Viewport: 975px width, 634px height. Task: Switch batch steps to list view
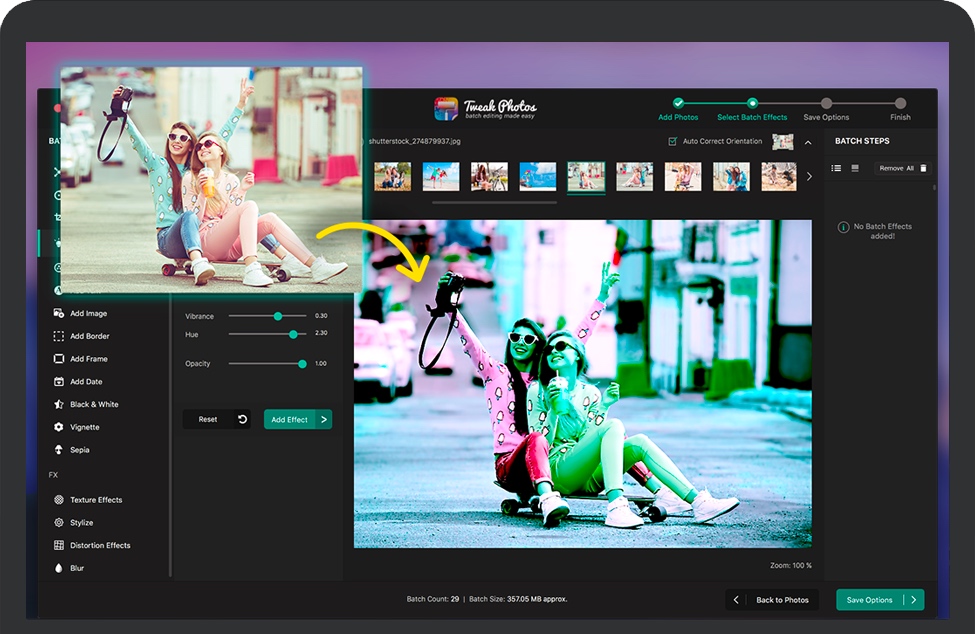(837, 168)
